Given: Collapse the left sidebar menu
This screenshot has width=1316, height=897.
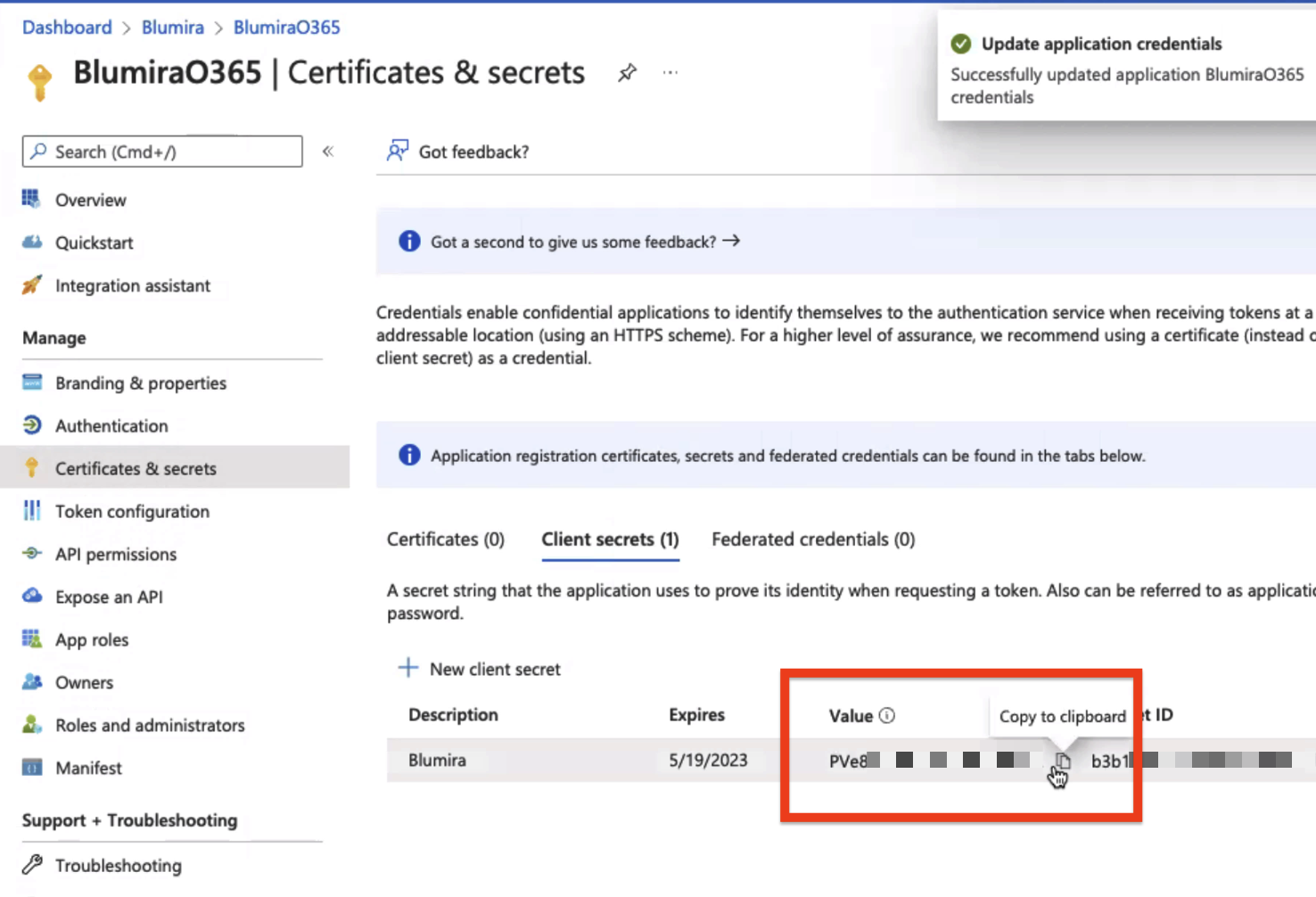Looking at the screenshot, I should pos(328,152).
